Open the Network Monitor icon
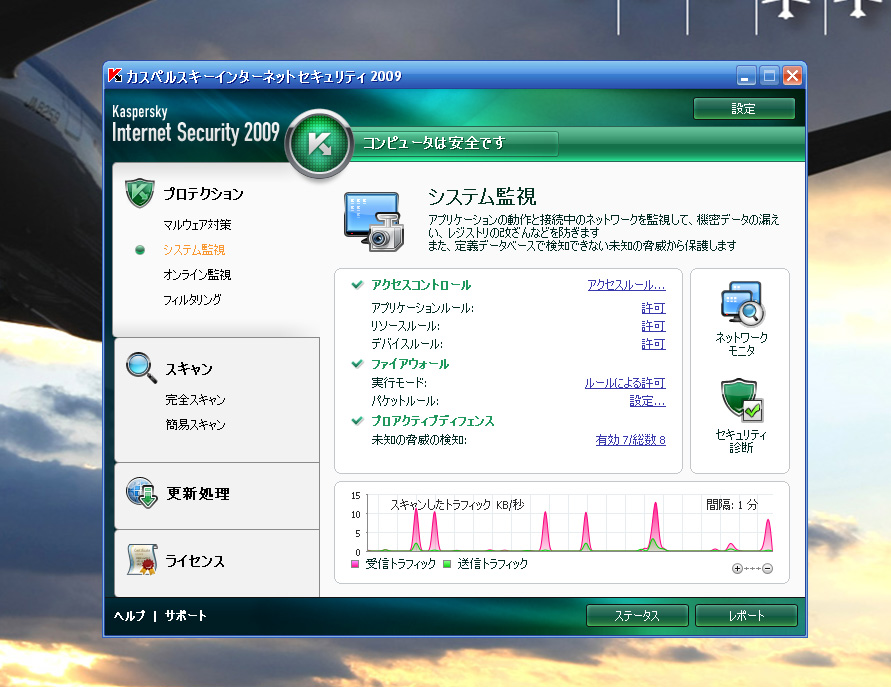Viewport: 891px width, 687px height. tap(742, 304)
